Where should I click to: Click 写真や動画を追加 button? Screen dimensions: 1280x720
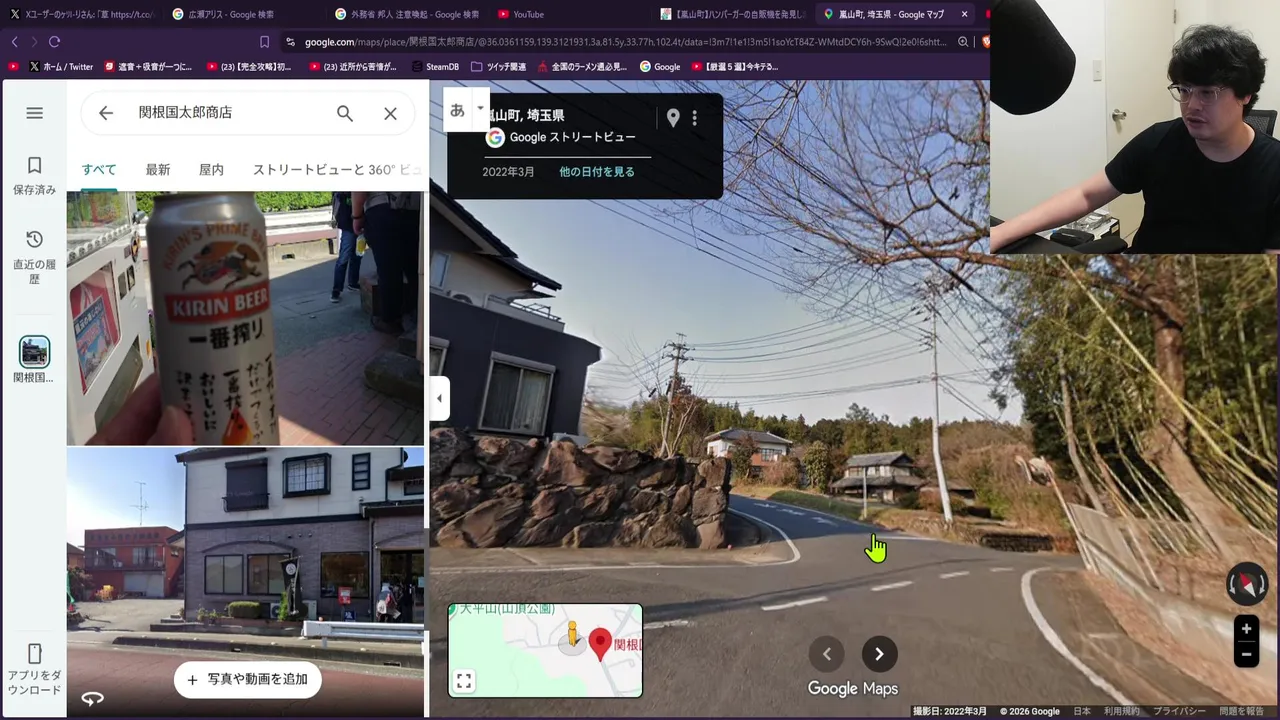point(247,679)
